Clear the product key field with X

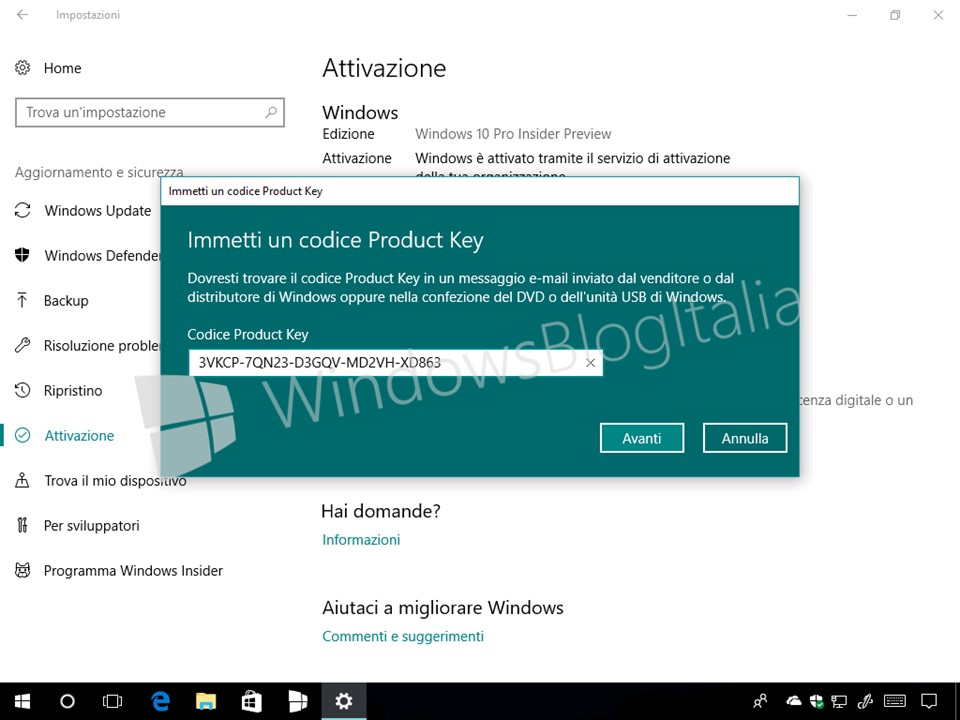pos(590,363)
